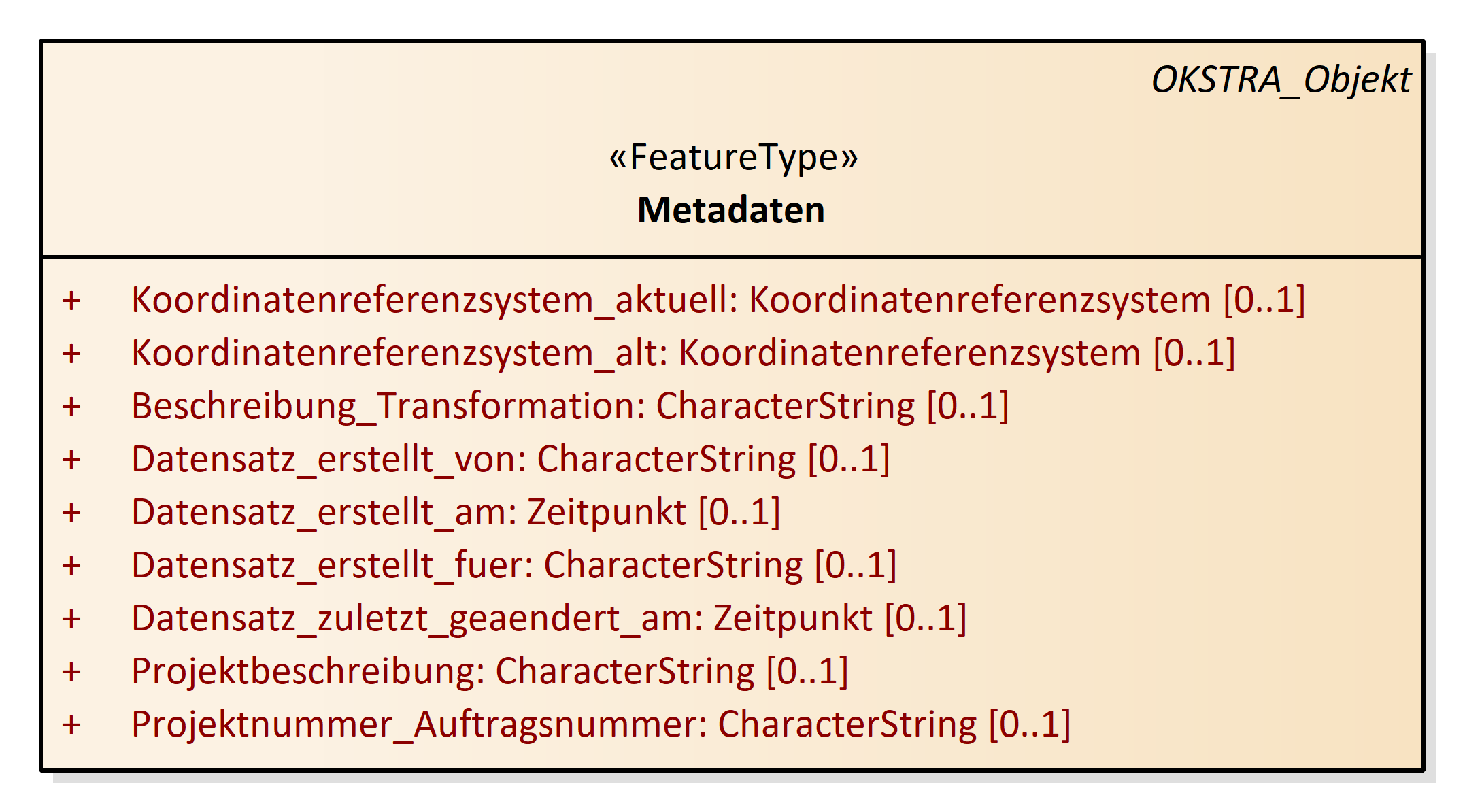
Task: Click the Projektbeschreibung attribute text
Action: pos(490,672)
